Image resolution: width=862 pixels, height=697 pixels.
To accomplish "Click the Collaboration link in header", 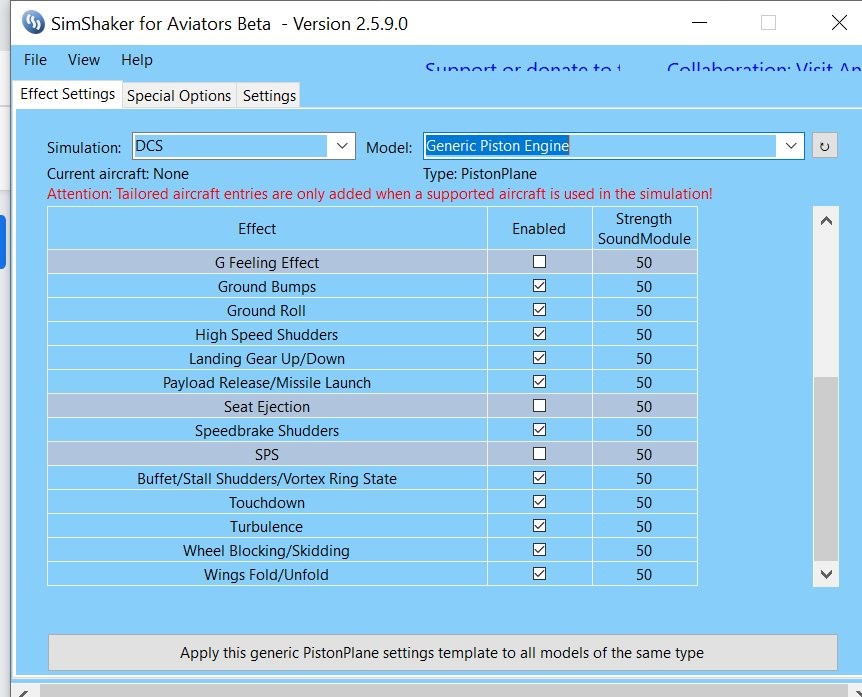I will pyautogui.click(x=764, y=68).
